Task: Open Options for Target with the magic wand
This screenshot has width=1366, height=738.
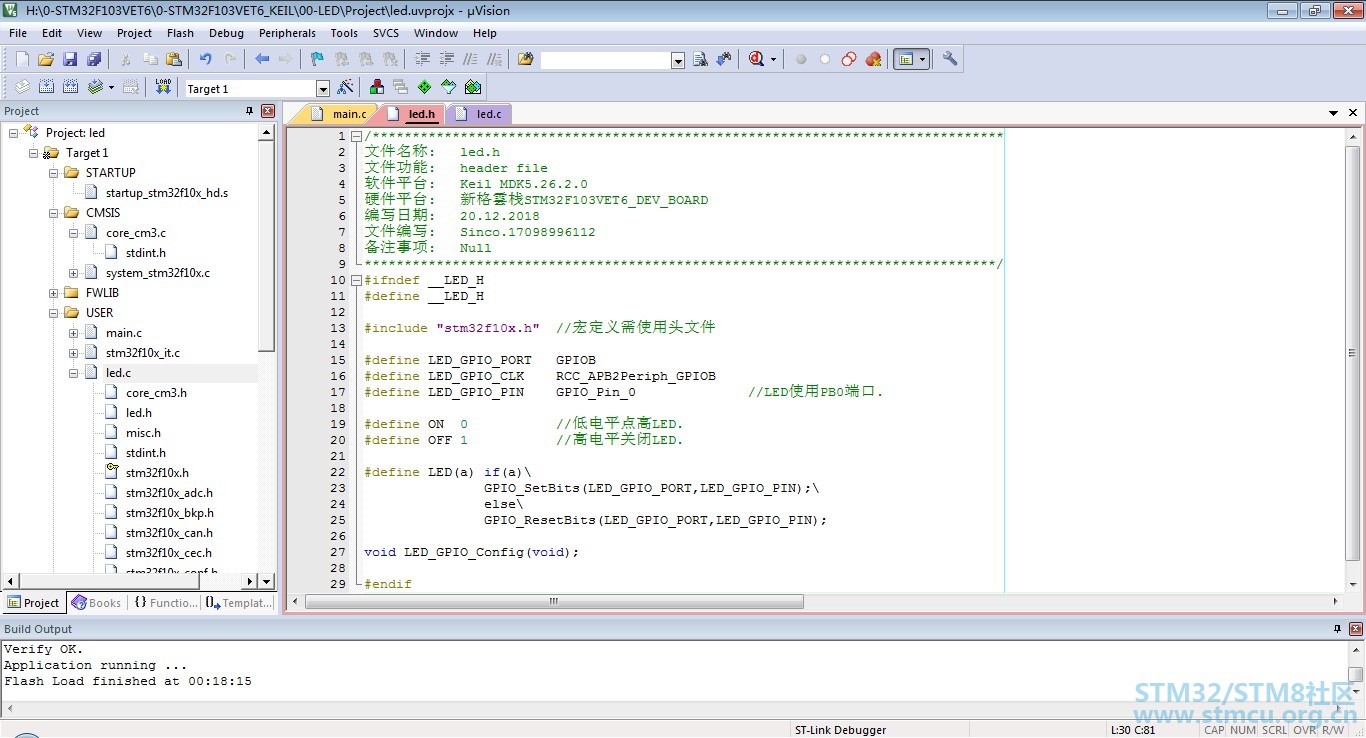Action: pyautogui.click(x=345, y=87)
